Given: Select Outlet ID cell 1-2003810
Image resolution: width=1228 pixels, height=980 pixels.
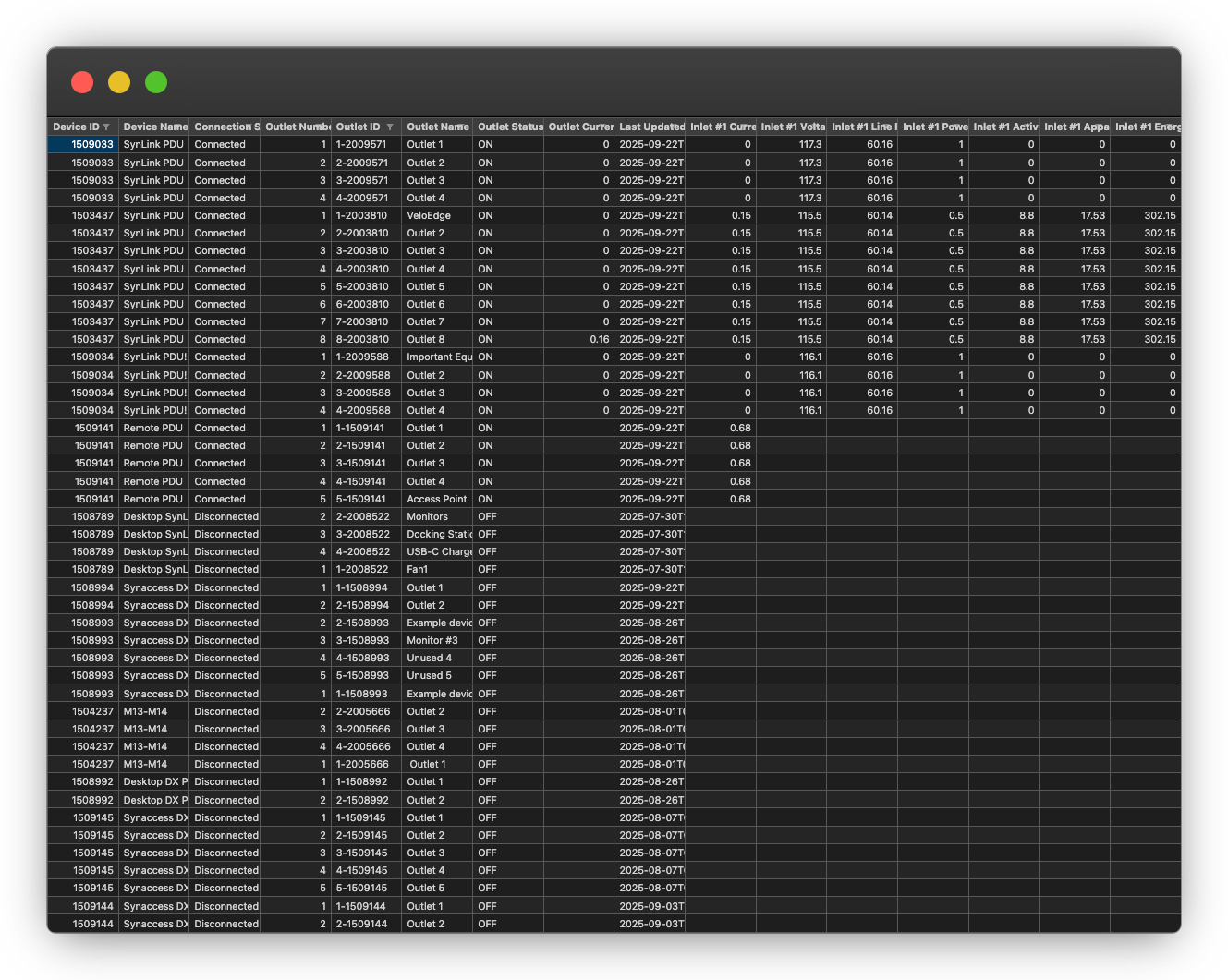Looking at the screenshot, I should (x=366, y=215).
